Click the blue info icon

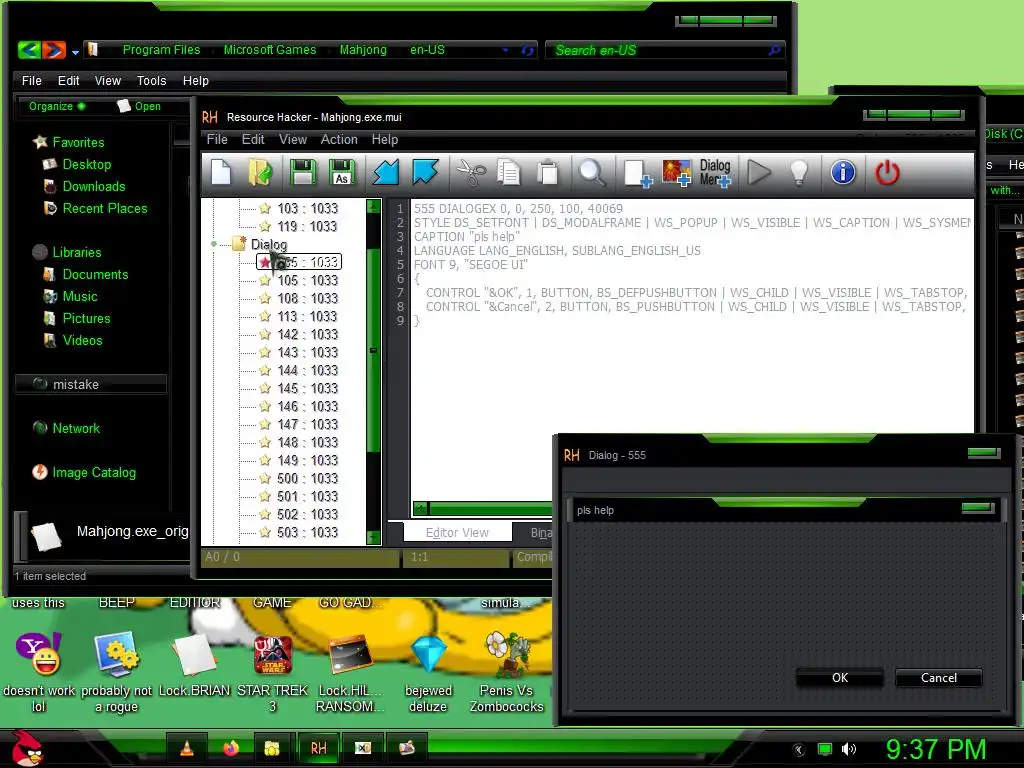843,172
